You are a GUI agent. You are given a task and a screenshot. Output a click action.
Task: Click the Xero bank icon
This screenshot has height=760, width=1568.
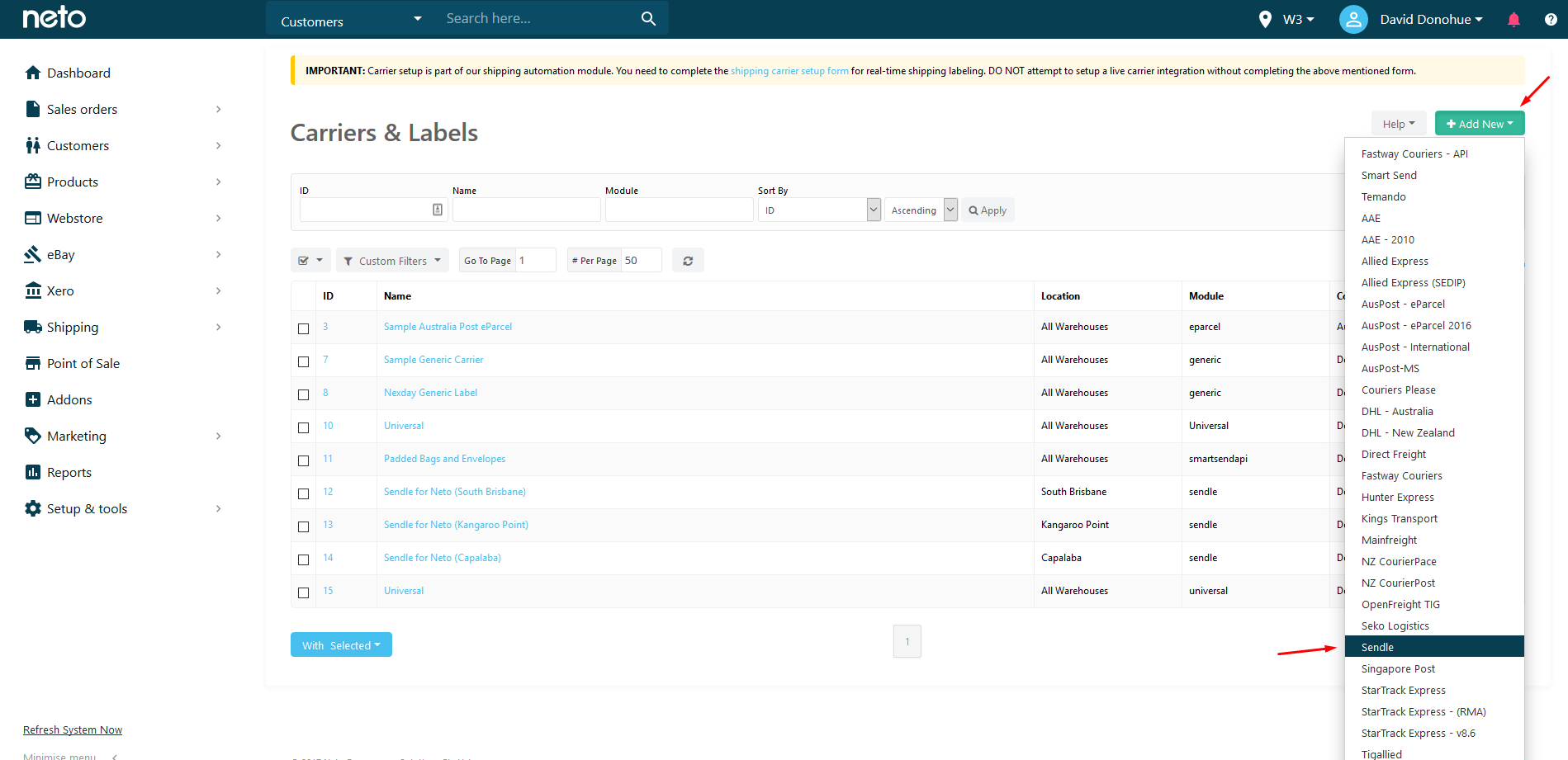pos(33,290)
